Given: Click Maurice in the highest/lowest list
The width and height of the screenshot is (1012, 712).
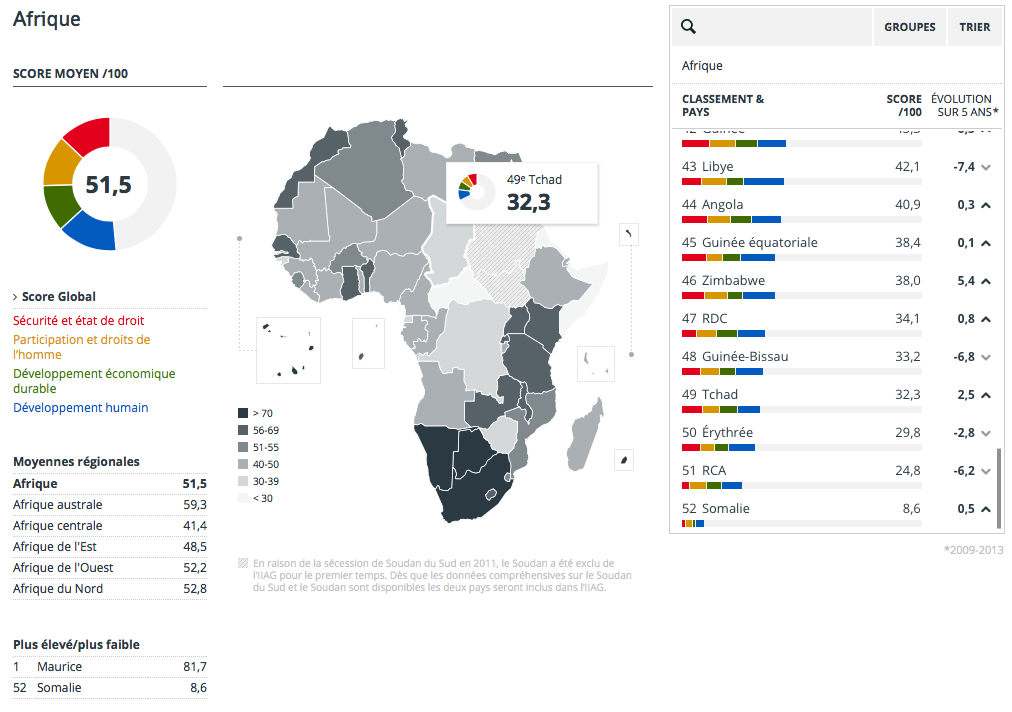Looking at the screenshot, I should (60, 666).
